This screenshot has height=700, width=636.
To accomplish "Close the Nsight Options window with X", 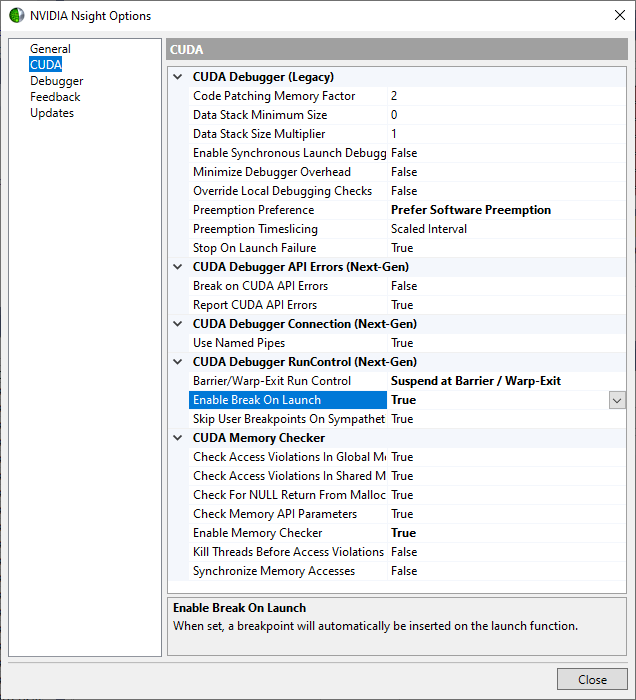I will 619,15.
